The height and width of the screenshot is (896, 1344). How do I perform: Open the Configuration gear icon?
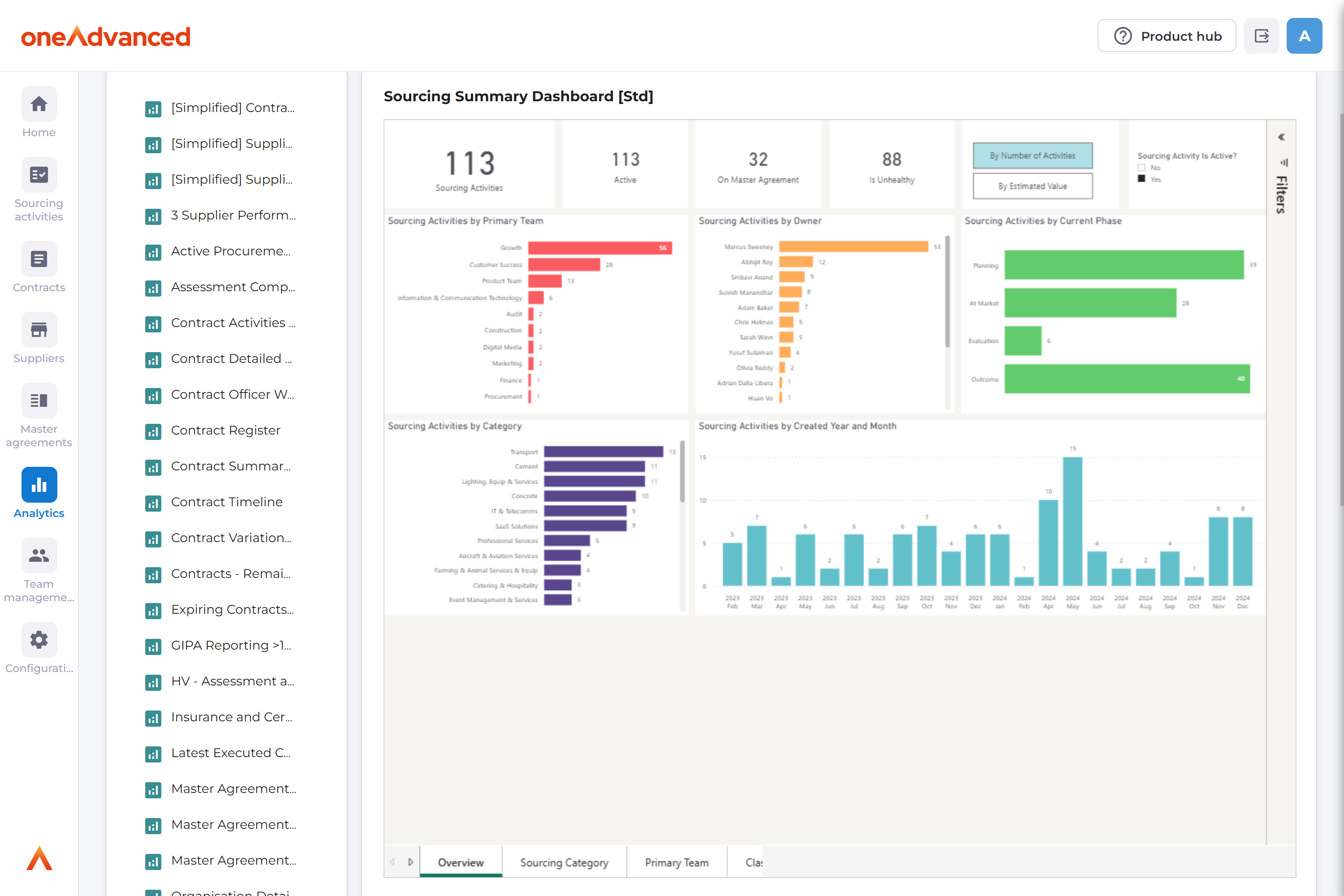coord(39,640)
